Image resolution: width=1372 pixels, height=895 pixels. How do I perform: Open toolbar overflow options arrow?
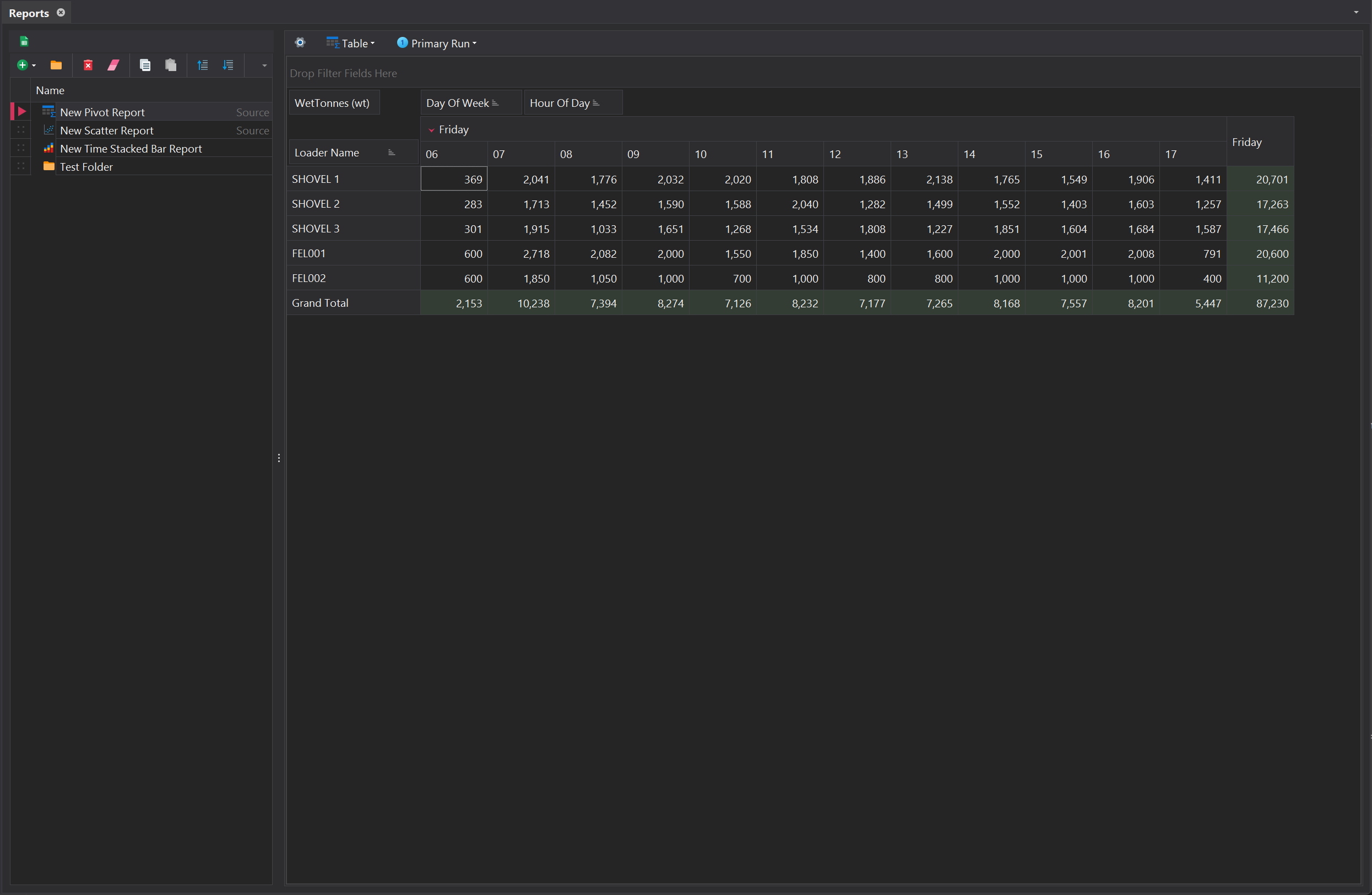[264, 66]
